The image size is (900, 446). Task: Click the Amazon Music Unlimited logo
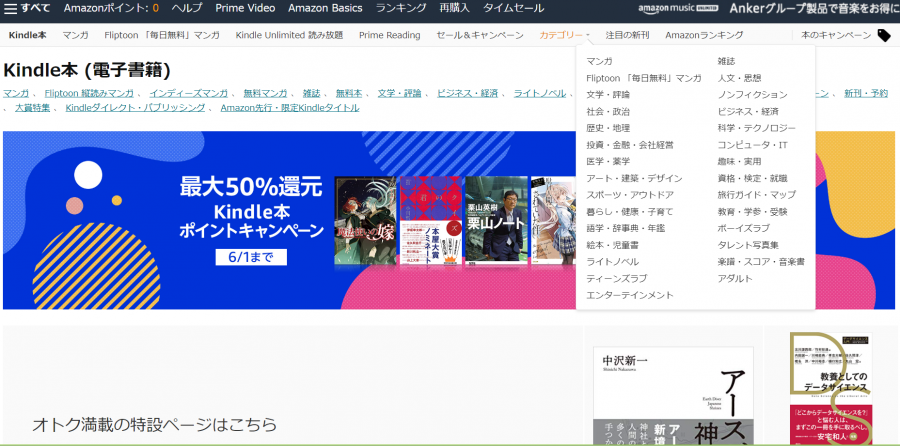[677, 8]
